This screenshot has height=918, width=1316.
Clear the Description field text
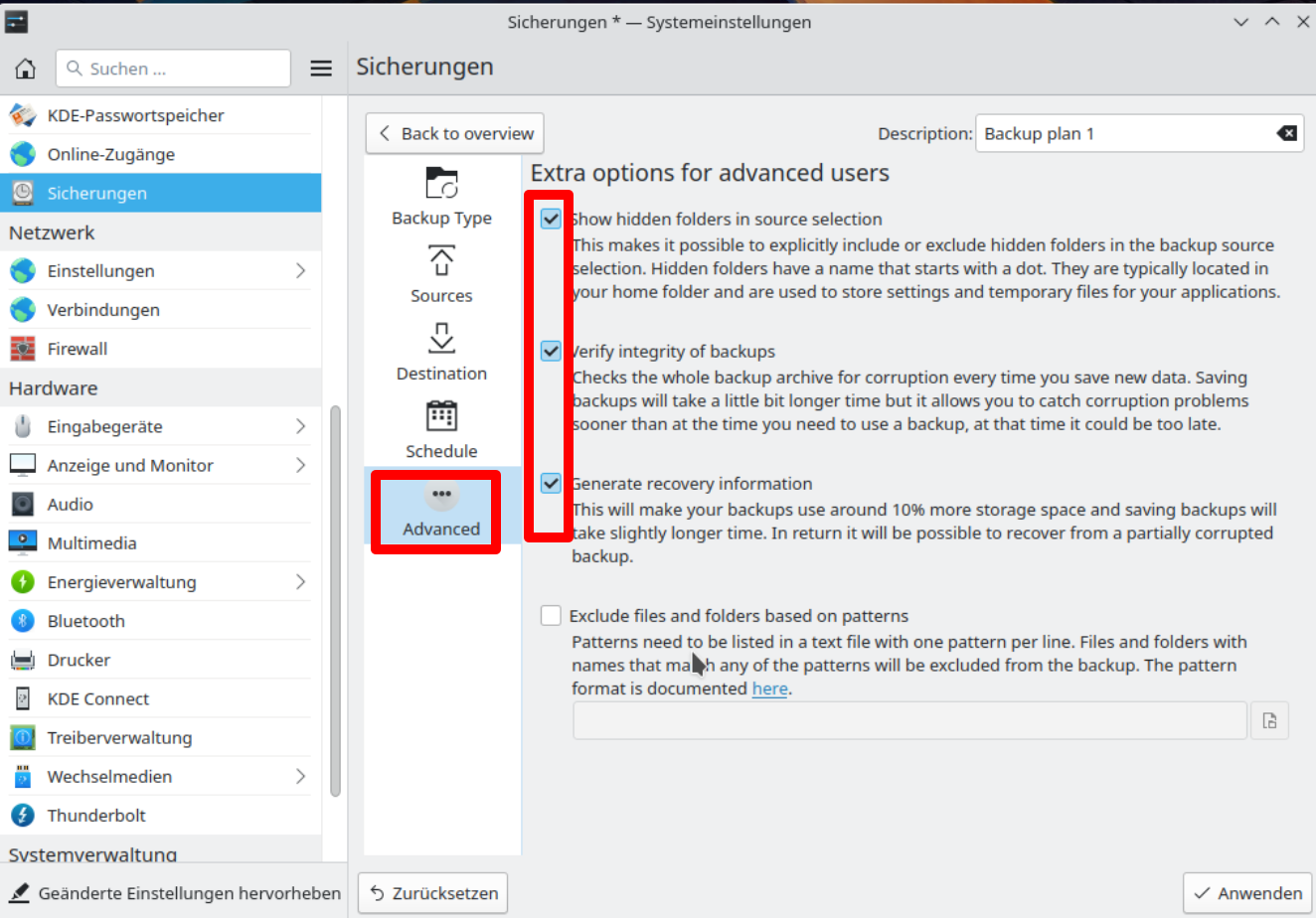coord(1286,134)
